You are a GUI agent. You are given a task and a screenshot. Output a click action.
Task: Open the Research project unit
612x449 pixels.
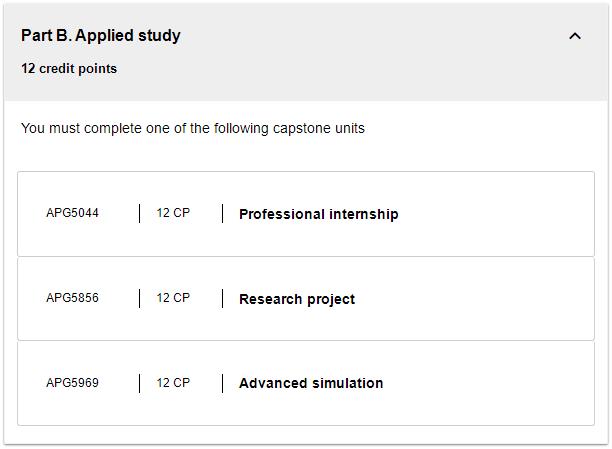click(x=297, y=299)
